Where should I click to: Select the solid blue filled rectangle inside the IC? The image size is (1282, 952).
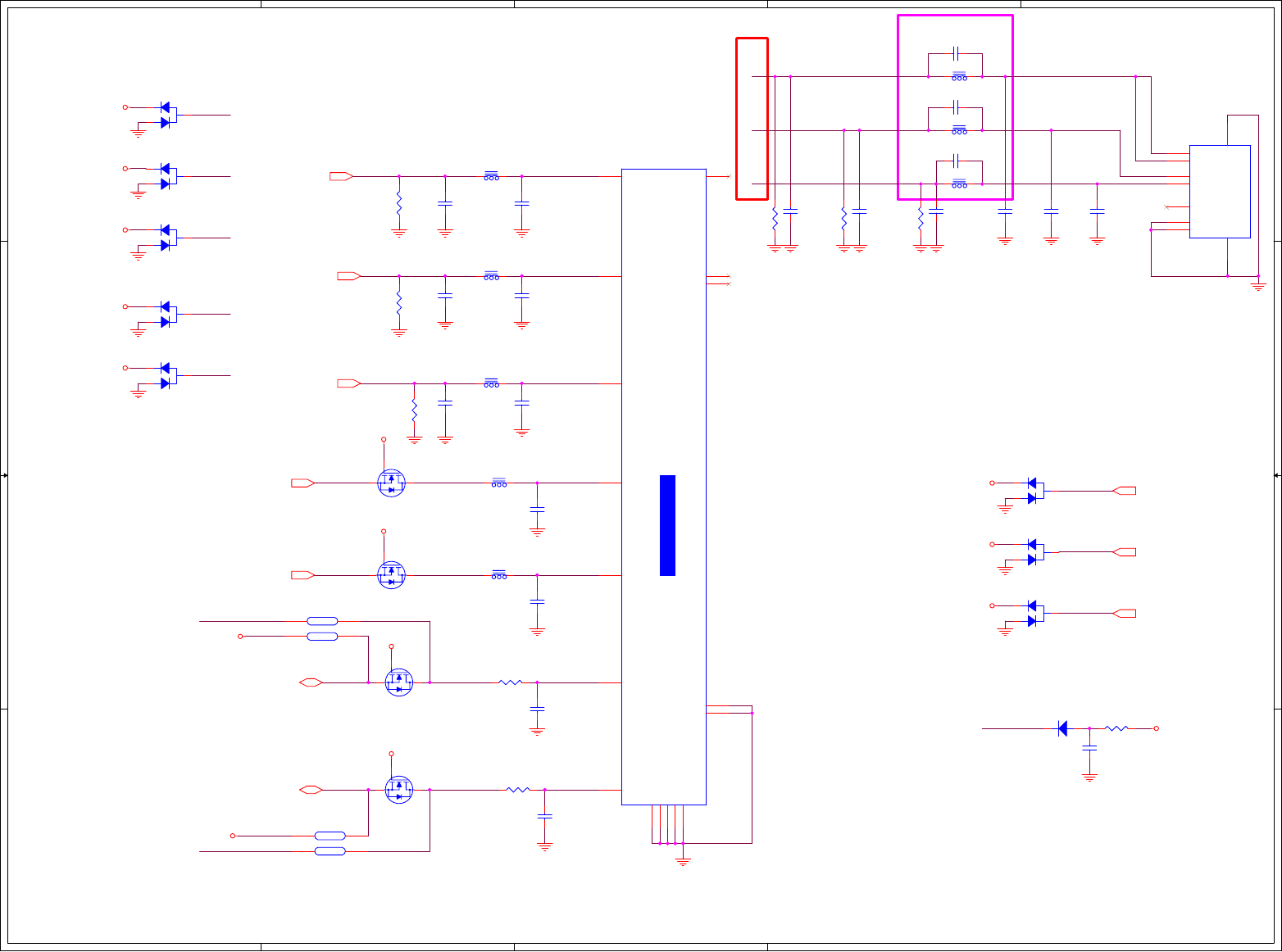tap(667, 525)
